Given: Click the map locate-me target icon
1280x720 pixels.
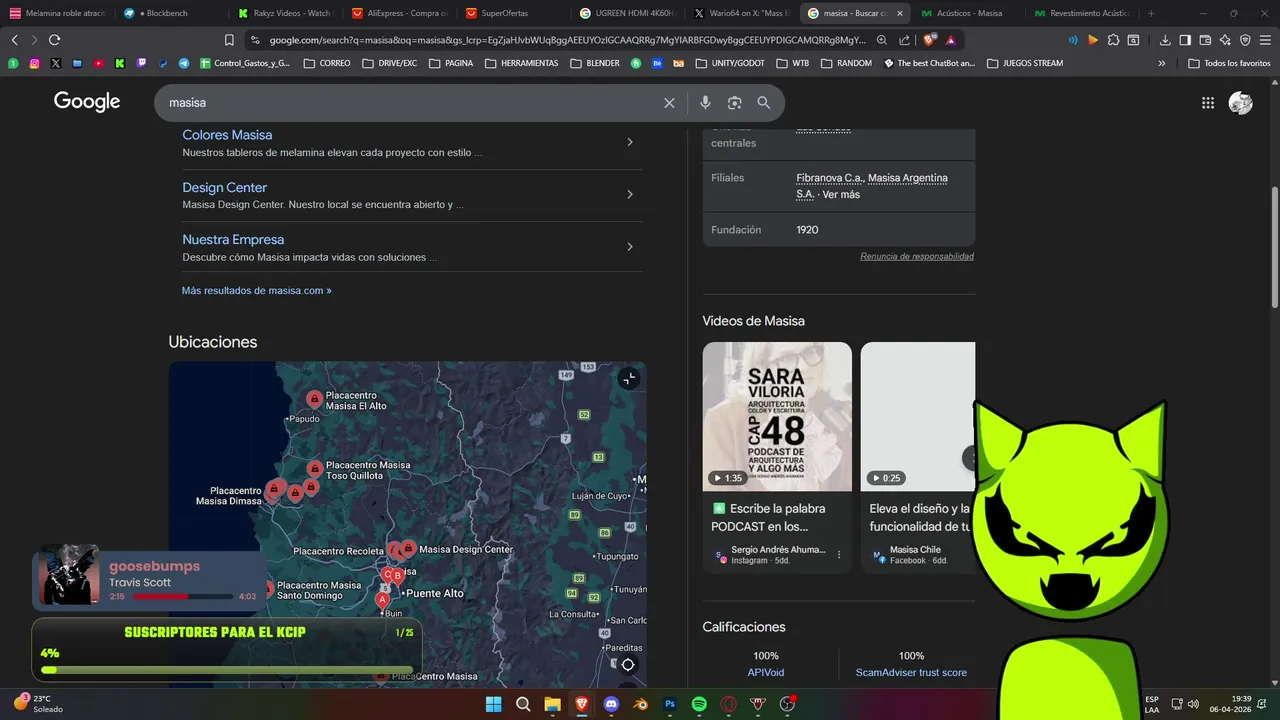Looking at the screenshot, I should click(x=628, y=664).
